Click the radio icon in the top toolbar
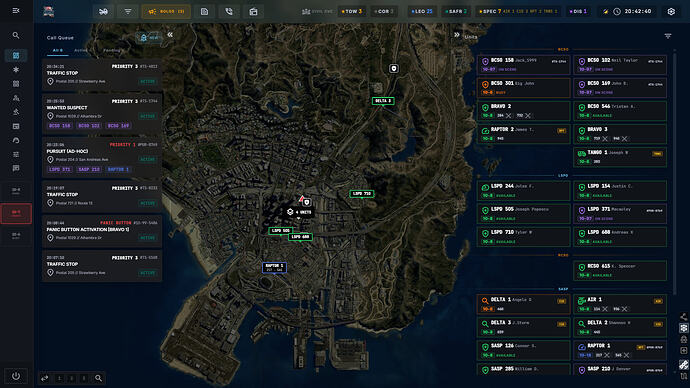Viewport: 690px width, 388px height. (253, 11)
